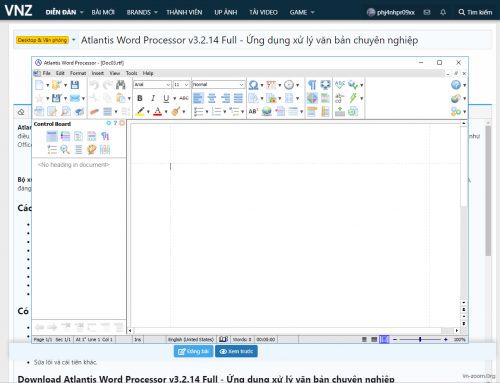Expand the font color dropdown arrow
The image size is (500, 383).
point(166,112)
